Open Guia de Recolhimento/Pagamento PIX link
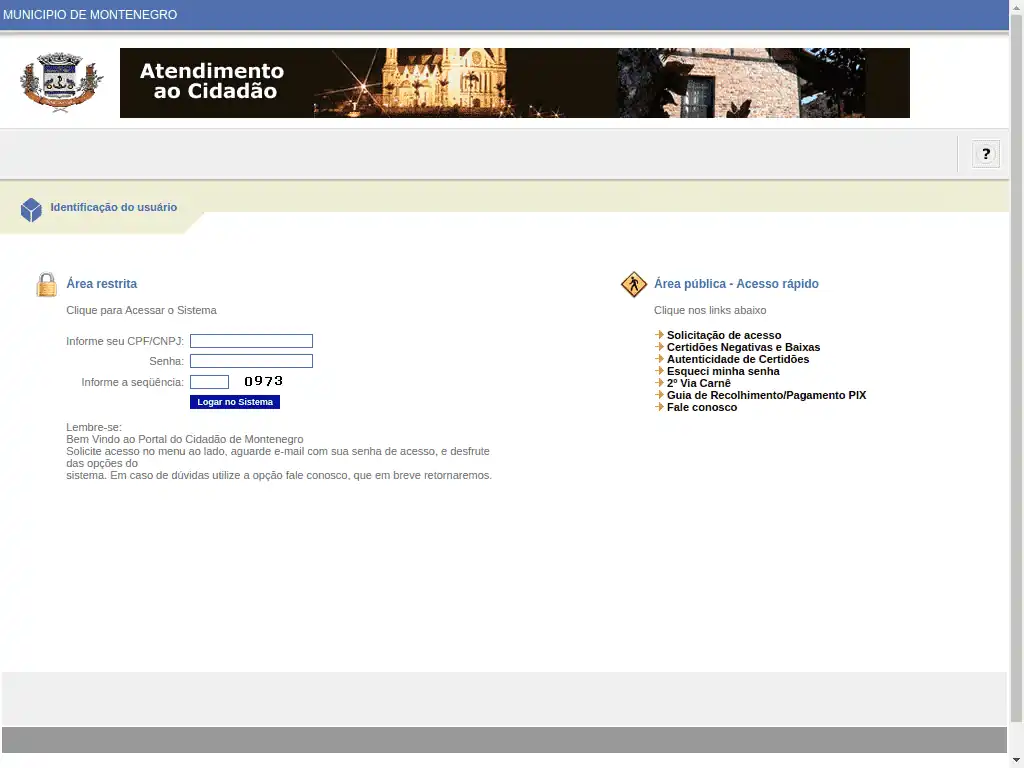 [x=766, y=395]
